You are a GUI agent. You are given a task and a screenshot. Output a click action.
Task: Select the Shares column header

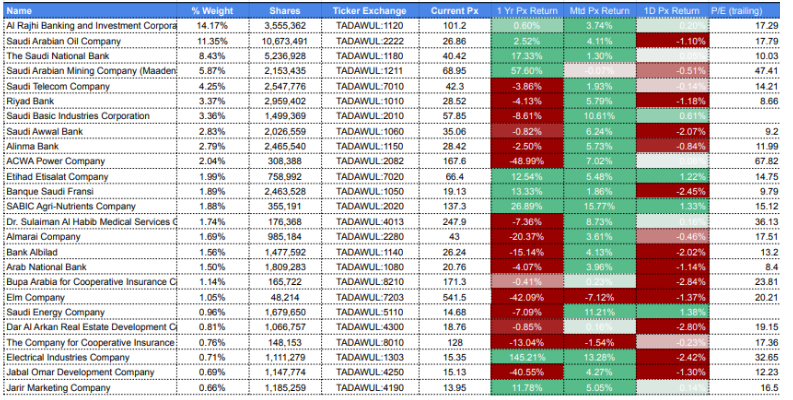(x=285, y=11)
